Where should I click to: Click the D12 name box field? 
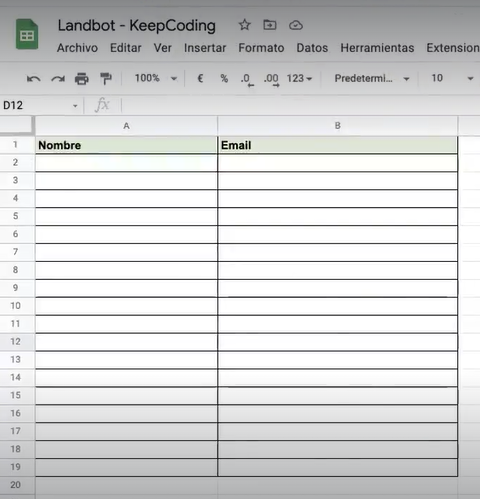(x=40, y=106)
